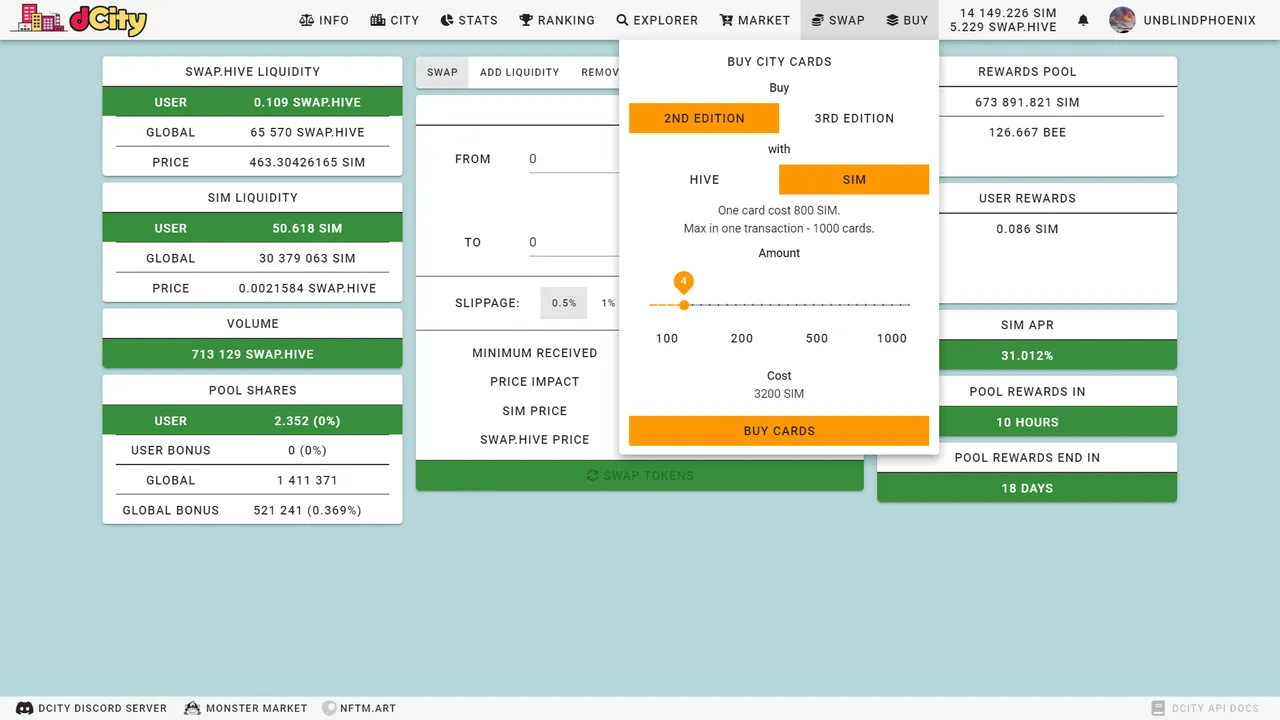Click 126.667 BEE rewards value
1280x720 pixels.
click(x=1027, y=132)
